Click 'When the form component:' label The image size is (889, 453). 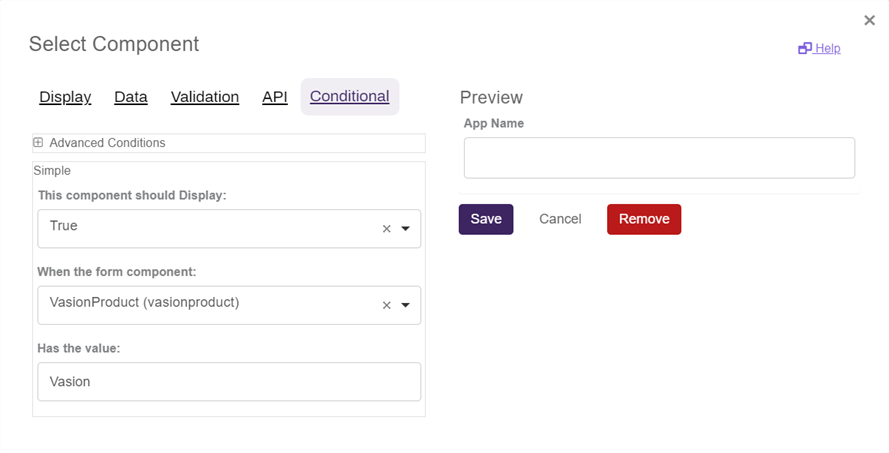(x=117, y=272)
